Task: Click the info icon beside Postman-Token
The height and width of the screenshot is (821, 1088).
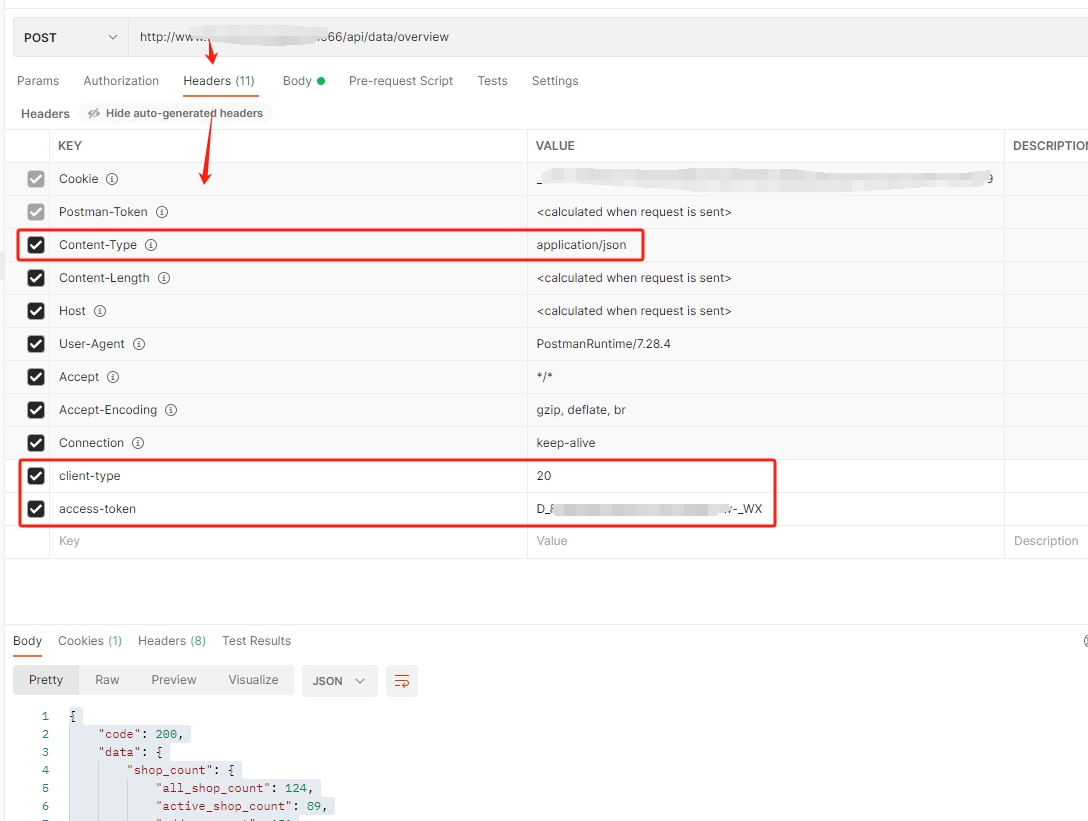Action: click(x=162, y=212)
